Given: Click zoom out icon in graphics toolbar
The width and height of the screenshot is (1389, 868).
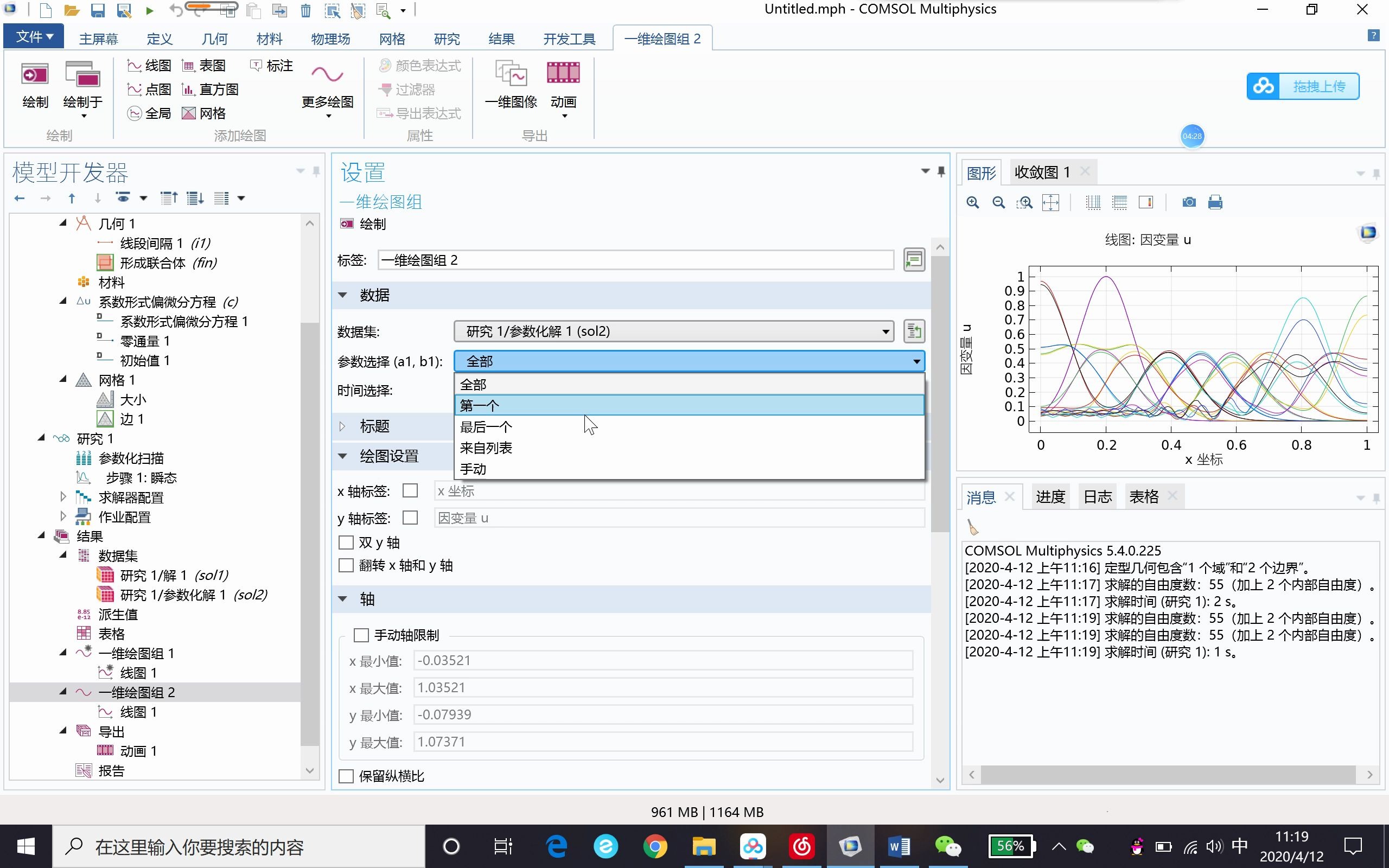Looking at the screenshot, I should tap(999, 202).
